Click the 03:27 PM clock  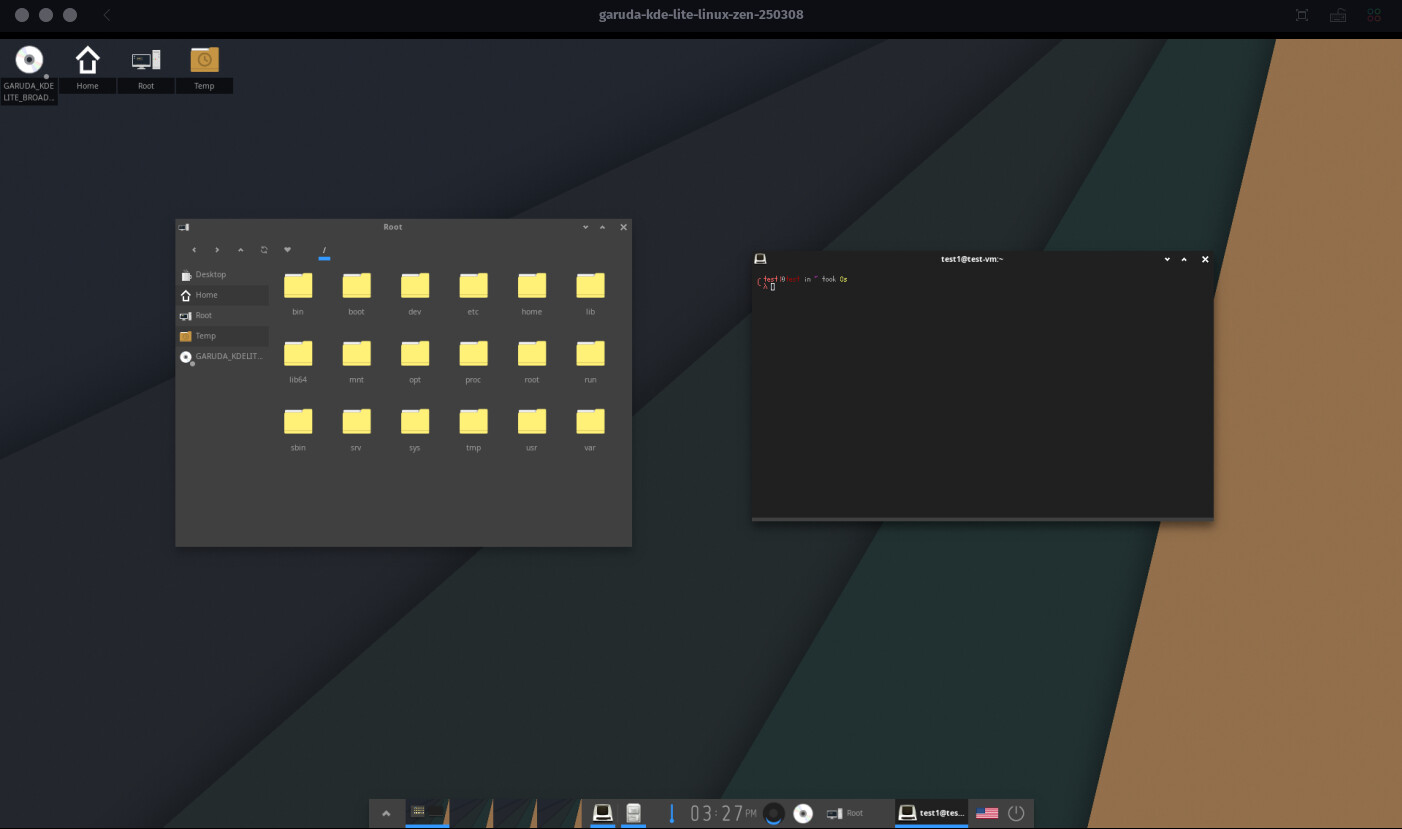point(723,813)
